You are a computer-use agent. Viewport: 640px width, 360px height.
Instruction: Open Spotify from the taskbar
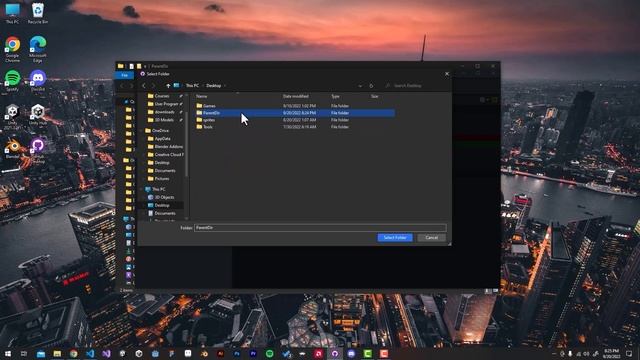click(269, 353)
